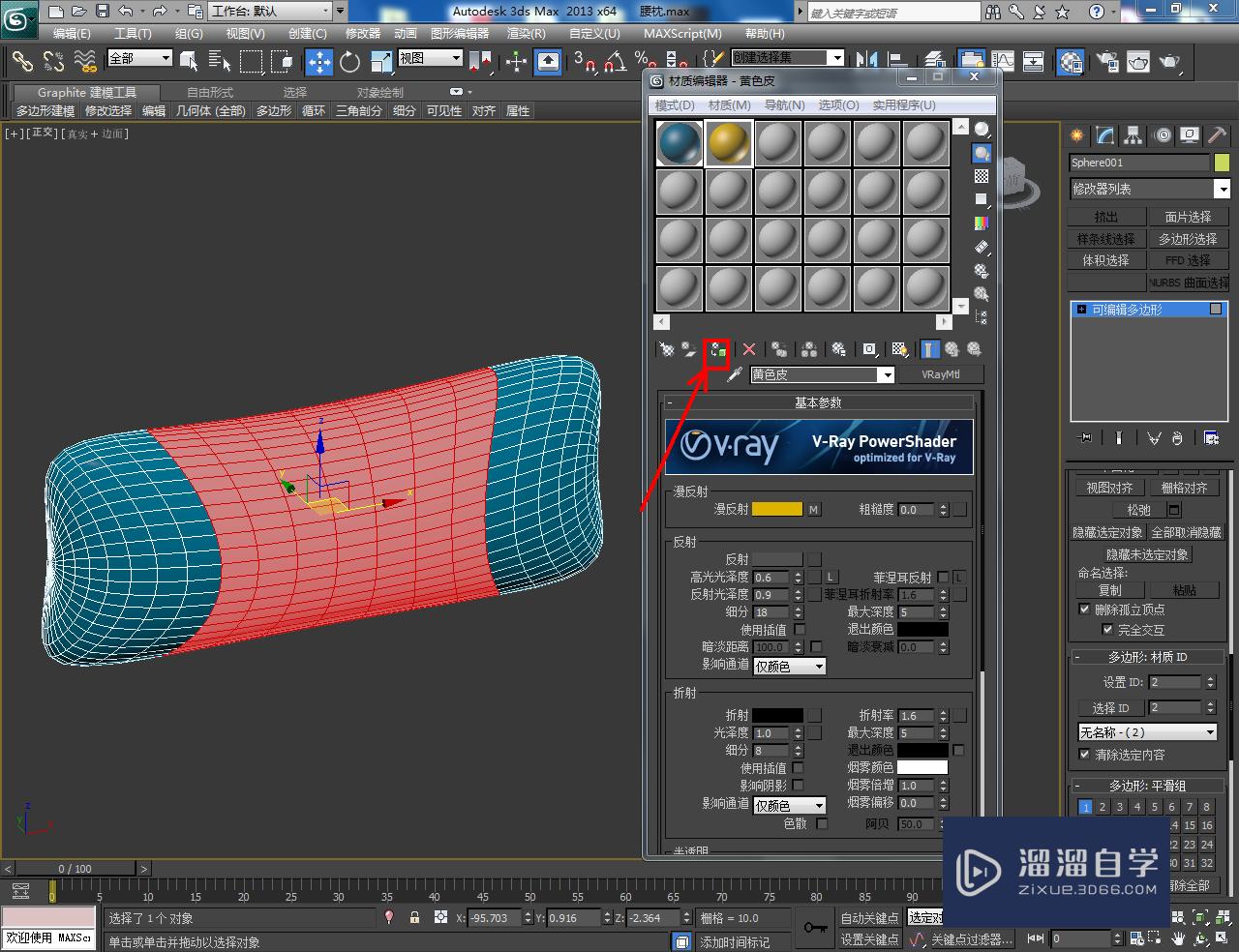Toggle Clear Selection checkbox

[1084, 755]
